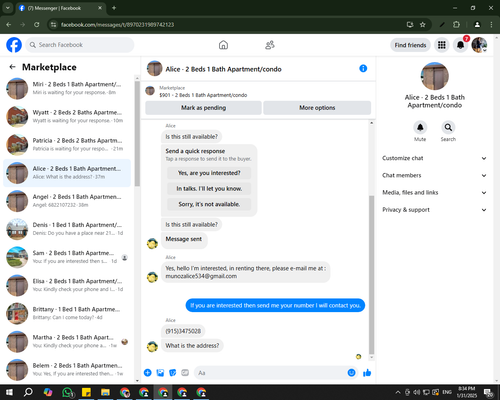Focus the Search Facebook field
The height and width of the screenshot is (400, 500).
pyautogui.click(x=80, y=45)
